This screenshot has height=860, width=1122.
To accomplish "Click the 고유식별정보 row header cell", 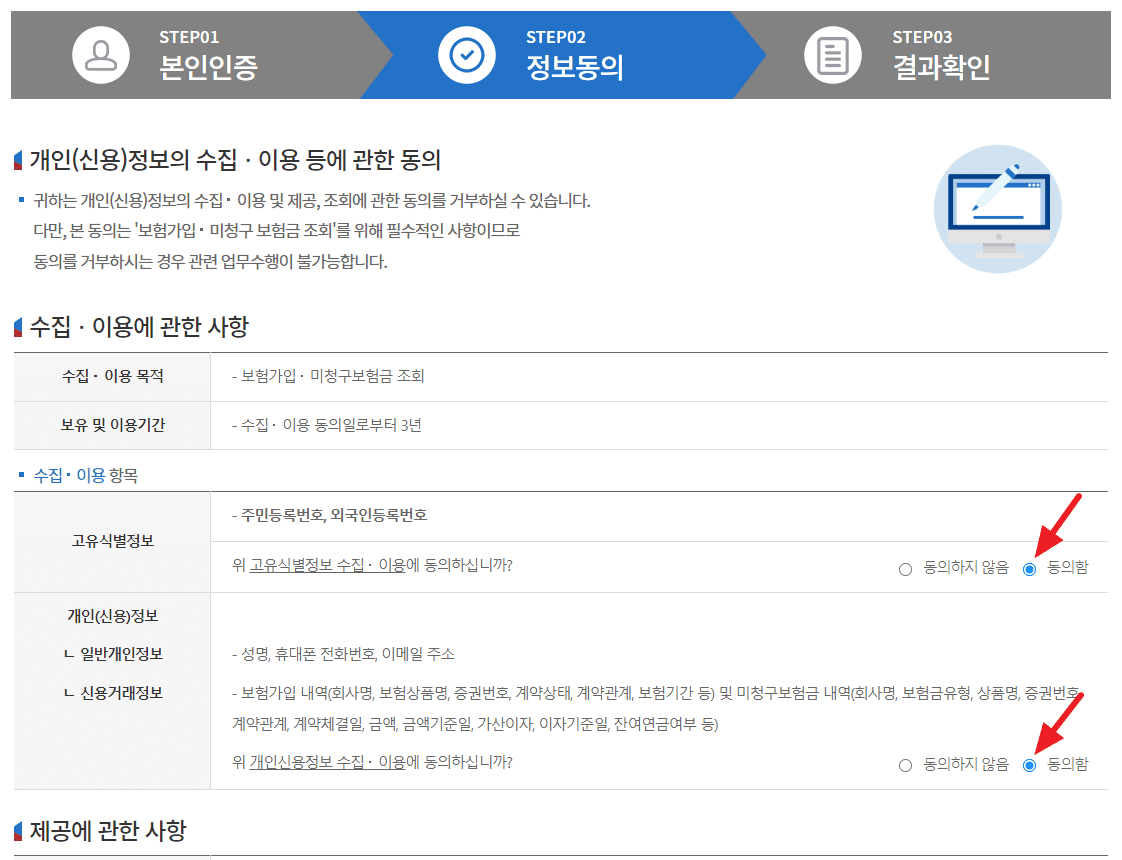I will (112, 542).
